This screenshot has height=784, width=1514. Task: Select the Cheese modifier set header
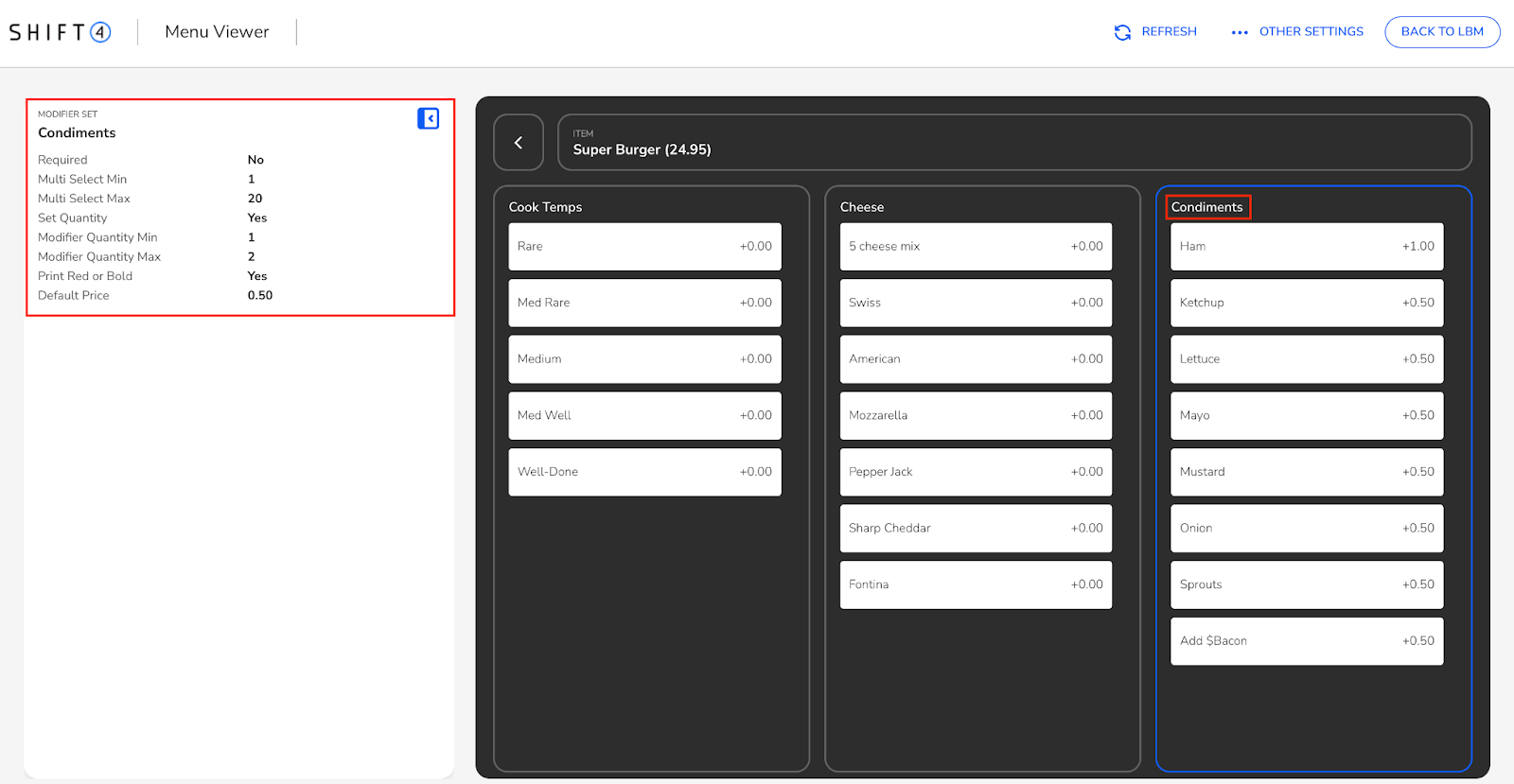point(862,207)
